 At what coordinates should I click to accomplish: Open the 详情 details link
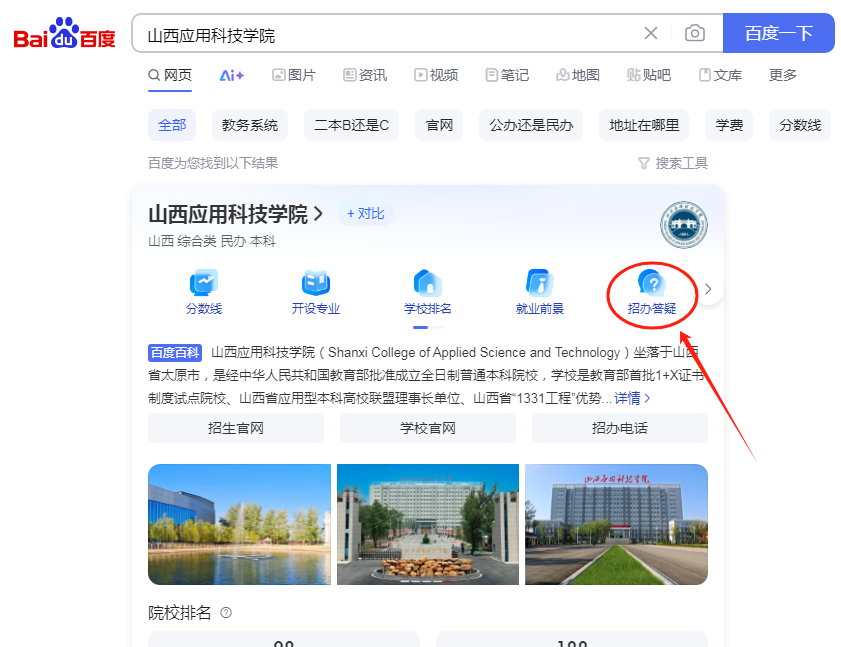(632, 398)
